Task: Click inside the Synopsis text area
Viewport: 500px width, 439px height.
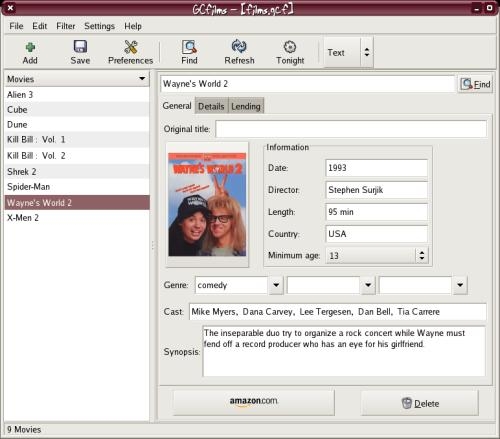Action: pos(344,352)
